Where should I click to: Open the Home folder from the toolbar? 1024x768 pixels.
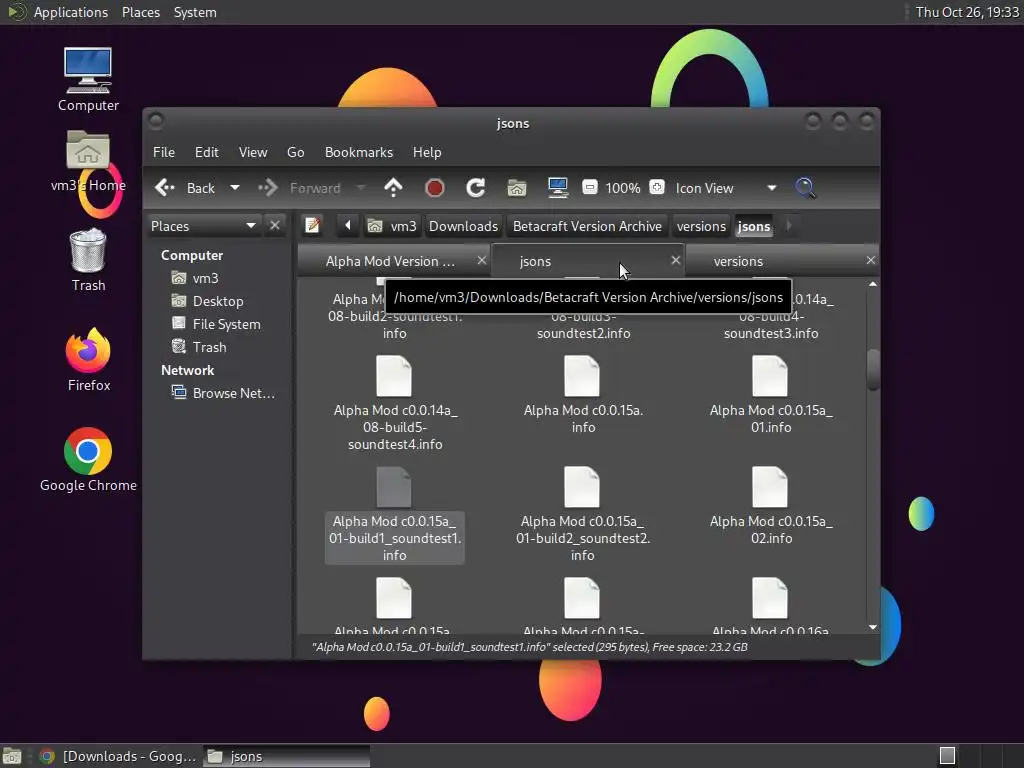coord(517,188)
